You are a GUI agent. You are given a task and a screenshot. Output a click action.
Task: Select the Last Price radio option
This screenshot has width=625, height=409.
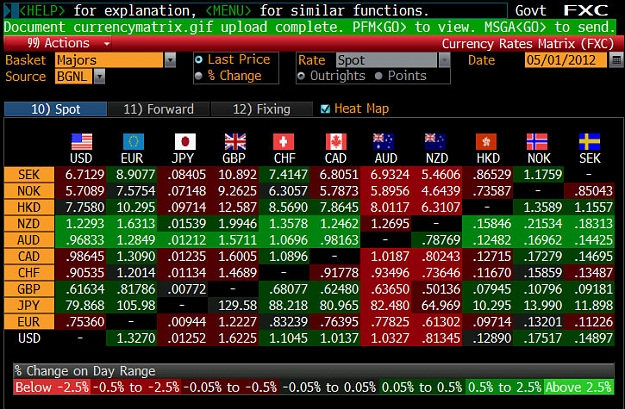coord(199,60)
